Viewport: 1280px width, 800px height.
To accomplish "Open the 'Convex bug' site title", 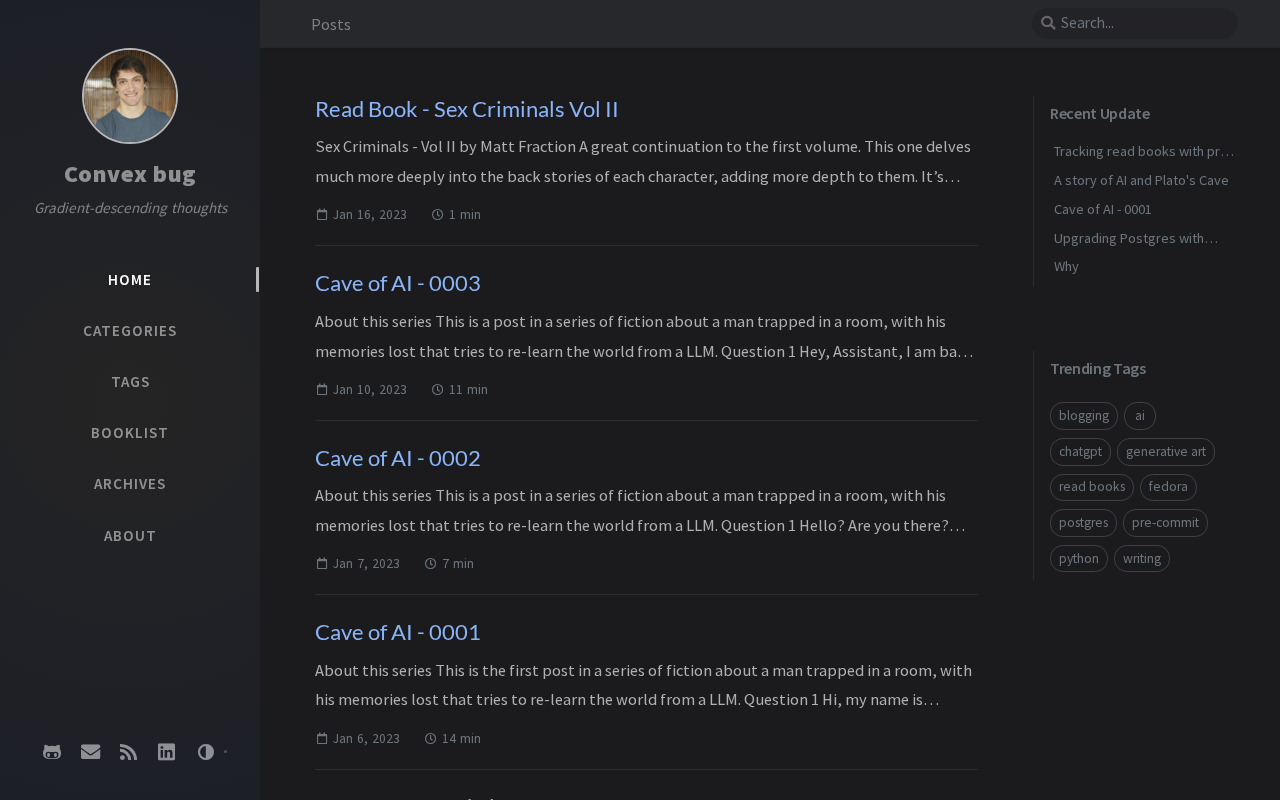I will click(130, 174).
